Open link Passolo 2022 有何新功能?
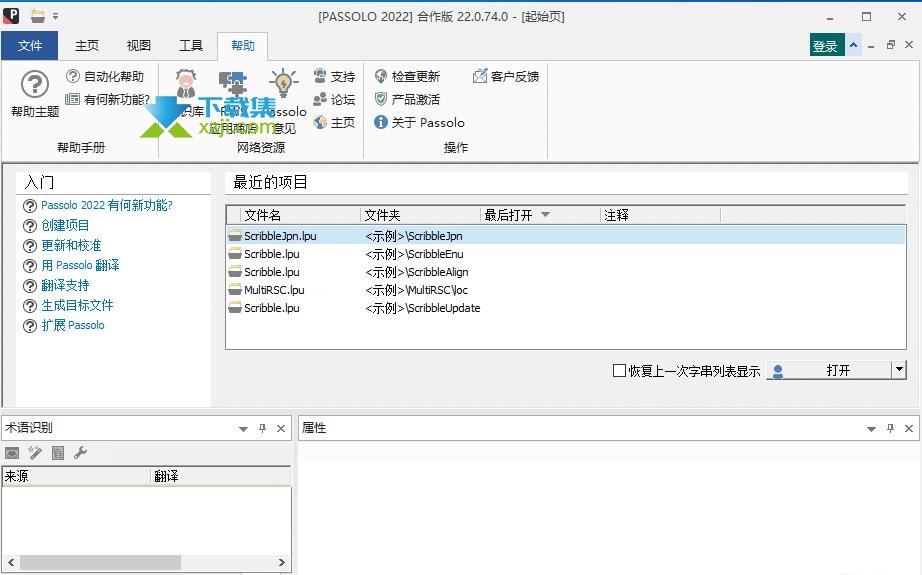 (106, 205)
